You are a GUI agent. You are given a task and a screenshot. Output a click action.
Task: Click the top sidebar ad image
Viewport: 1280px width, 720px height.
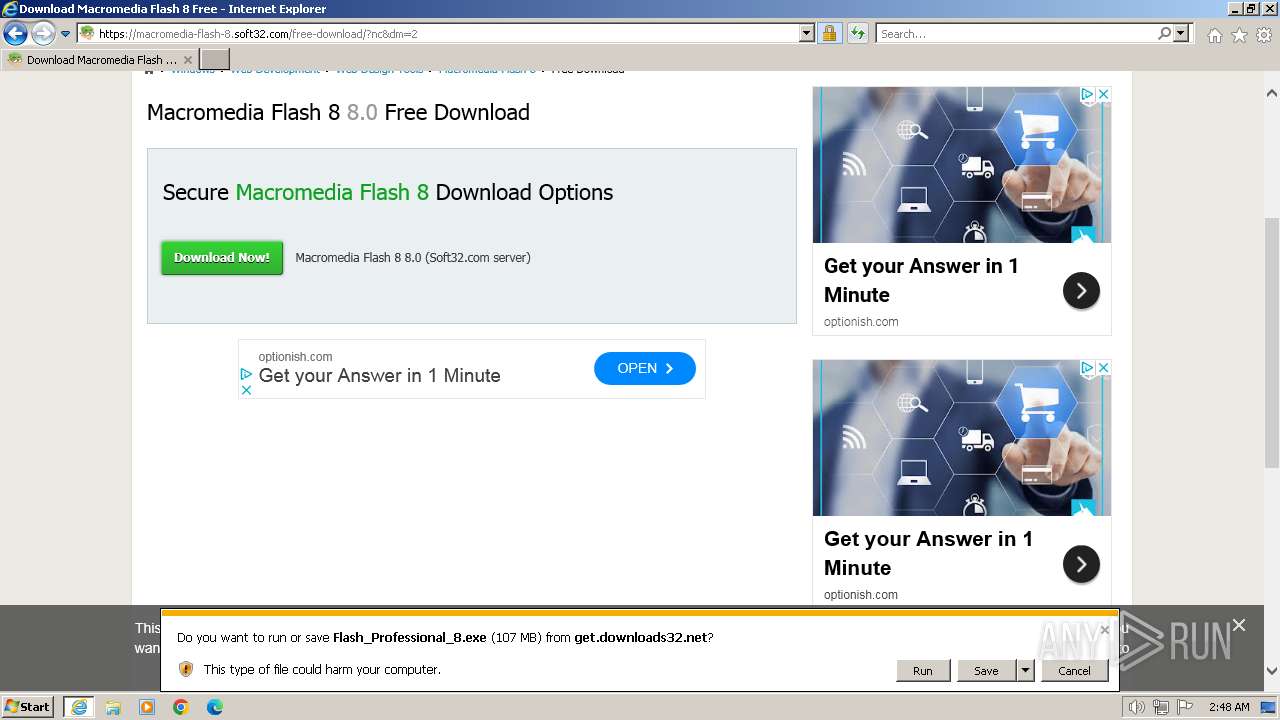pos(961,164)
